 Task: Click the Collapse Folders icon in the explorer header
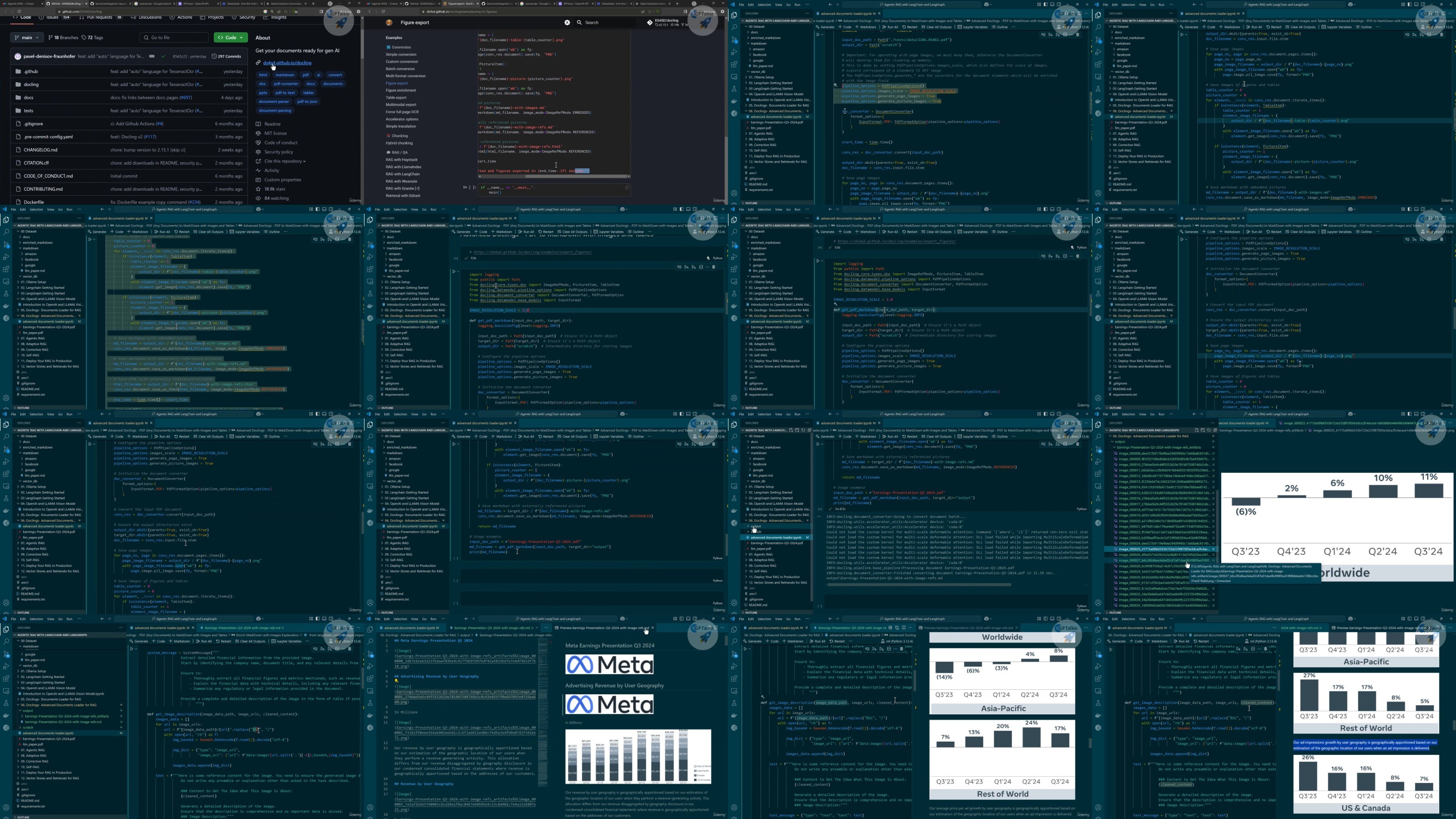[x=1215, y=430]
